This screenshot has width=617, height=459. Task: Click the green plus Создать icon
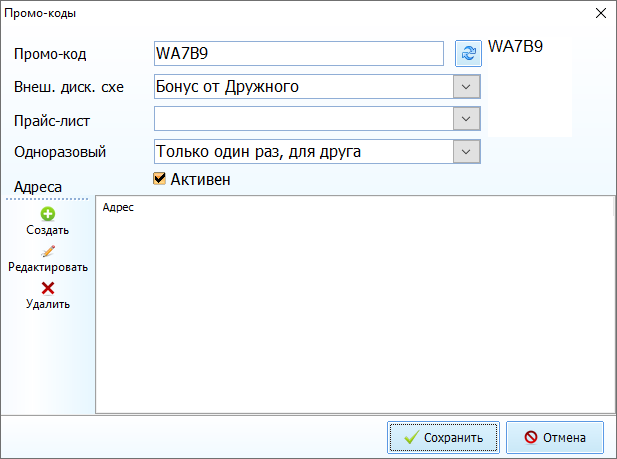coord(48,213)
